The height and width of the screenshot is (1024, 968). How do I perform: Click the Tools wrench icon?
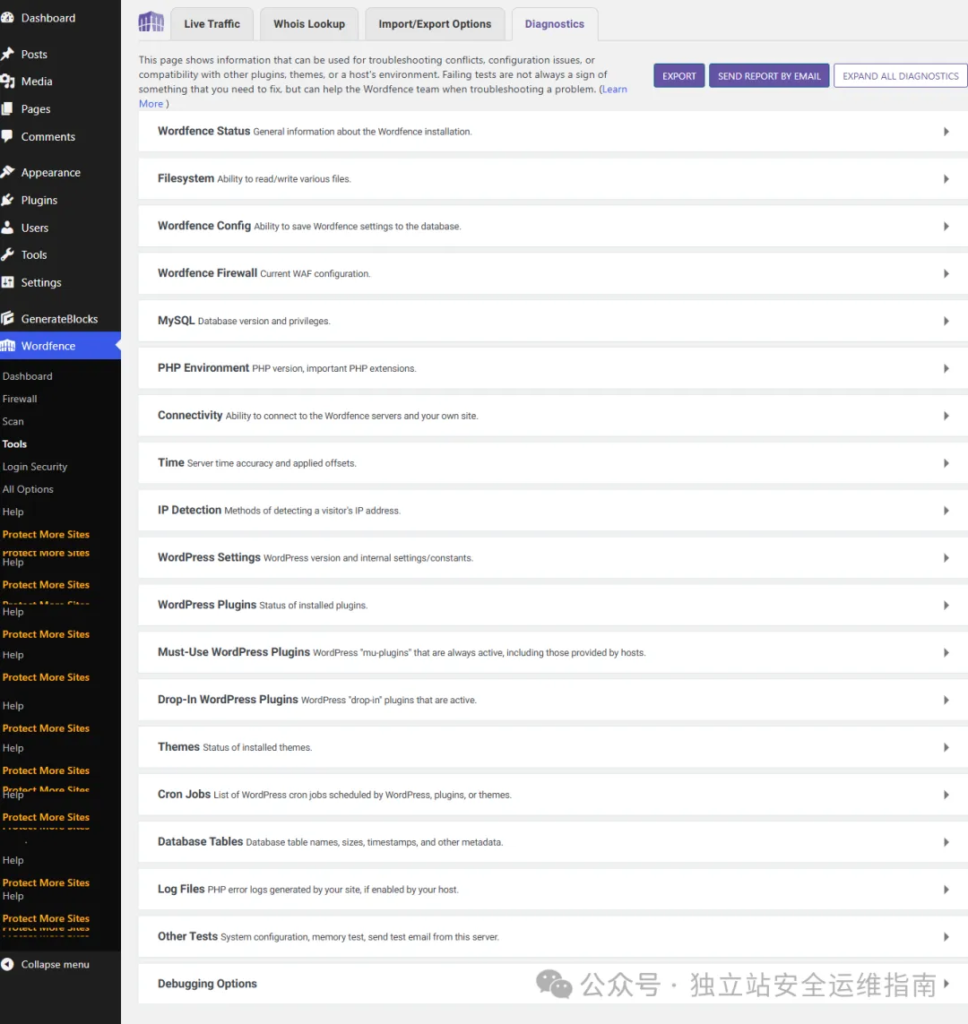(7, 255)
